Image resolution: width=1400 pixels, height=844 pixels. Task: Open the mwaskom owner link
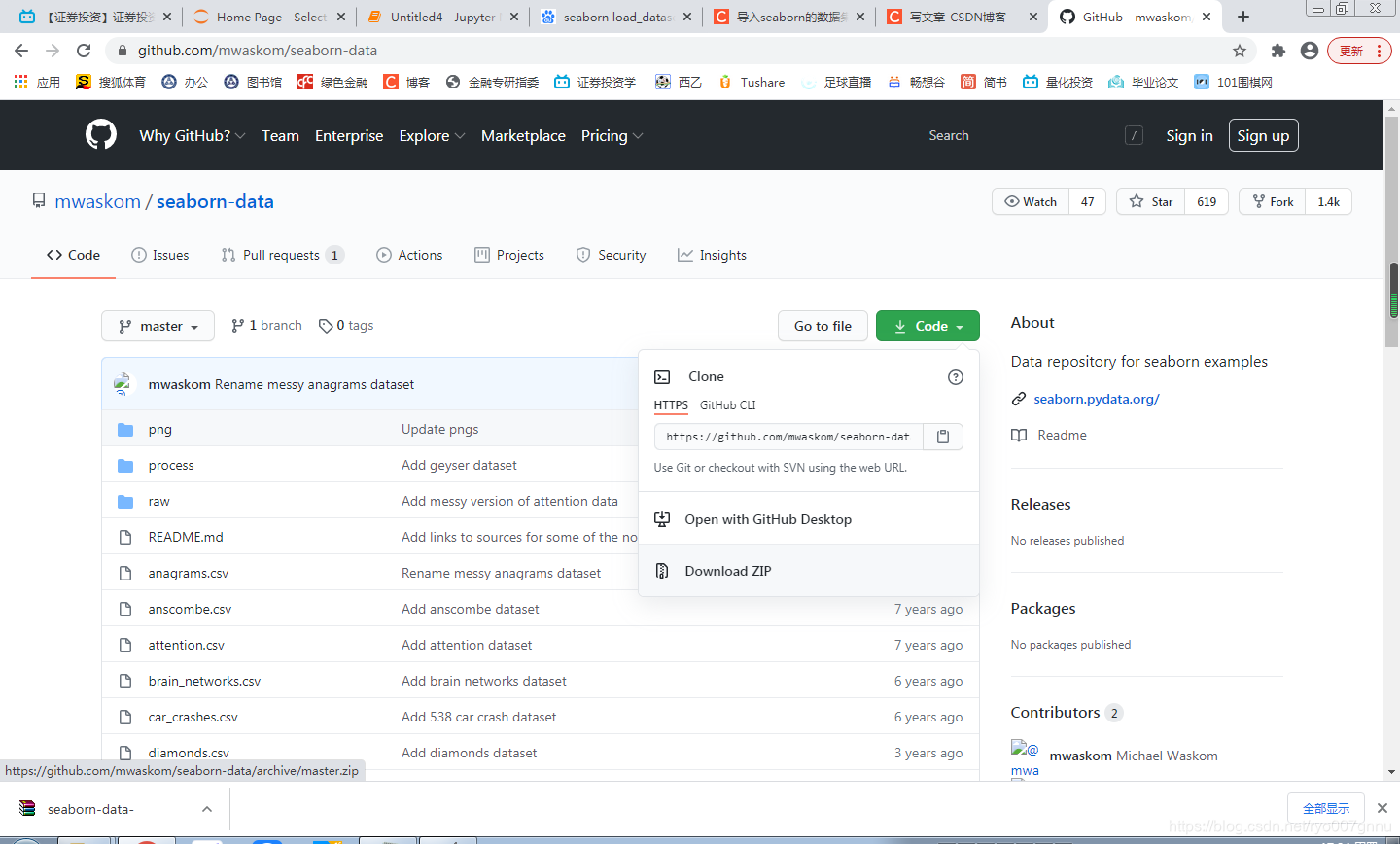(x=97, y=201)
